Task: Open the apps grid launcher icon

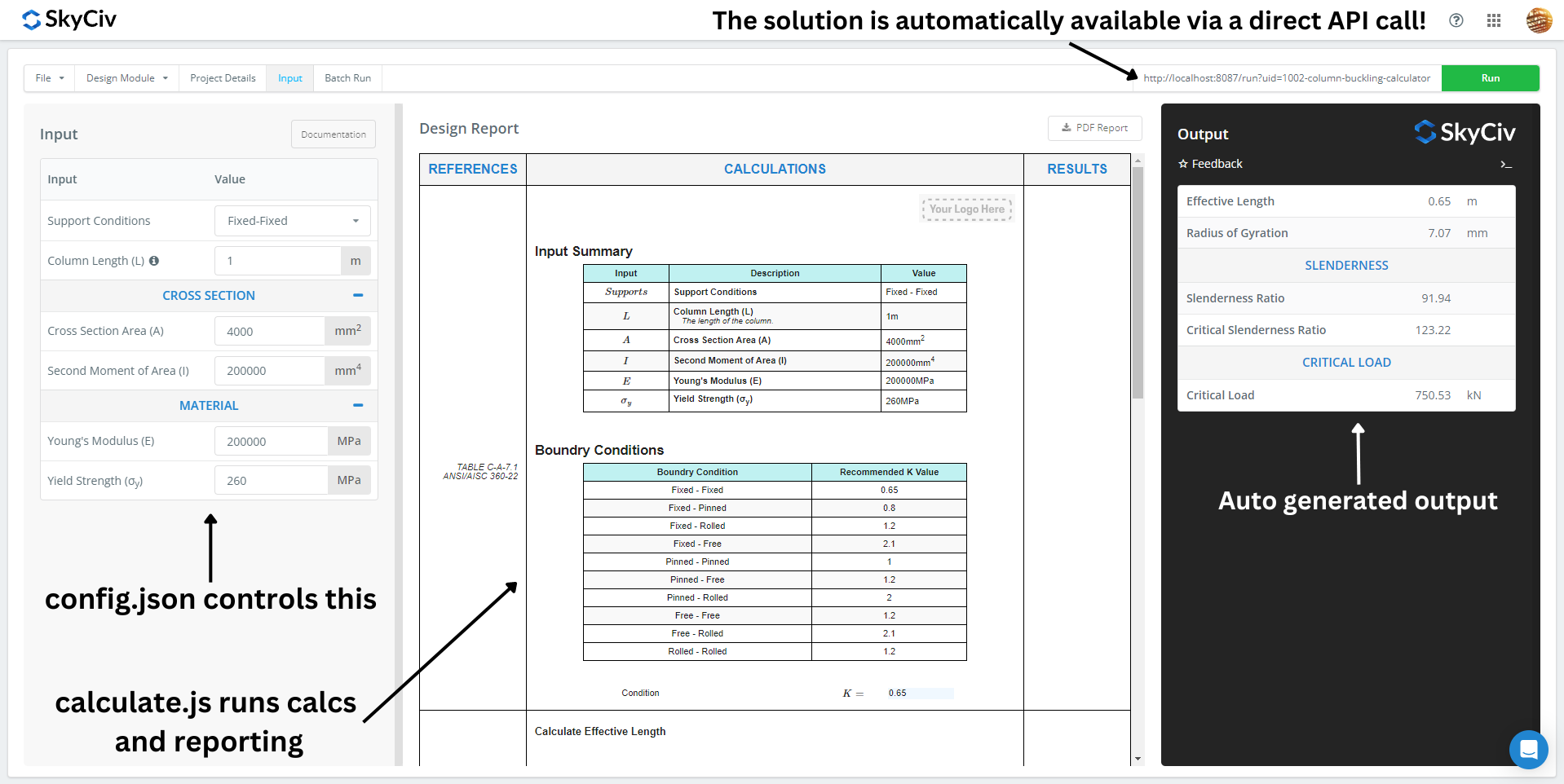Action: pyautogui.click(x=1494, y=20)
